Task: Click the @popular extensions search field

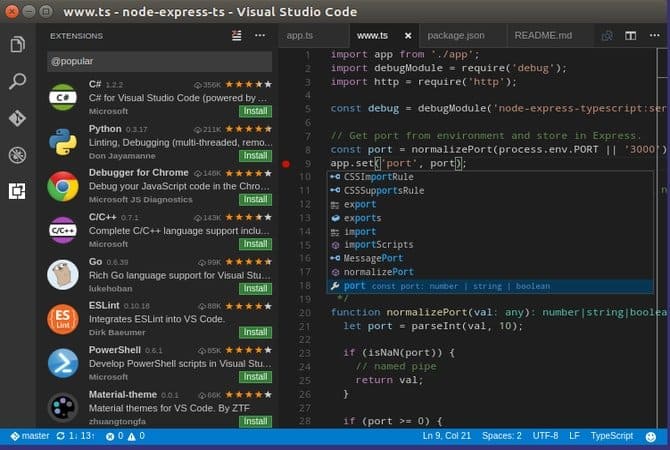Action: click(x=159, y=61)
